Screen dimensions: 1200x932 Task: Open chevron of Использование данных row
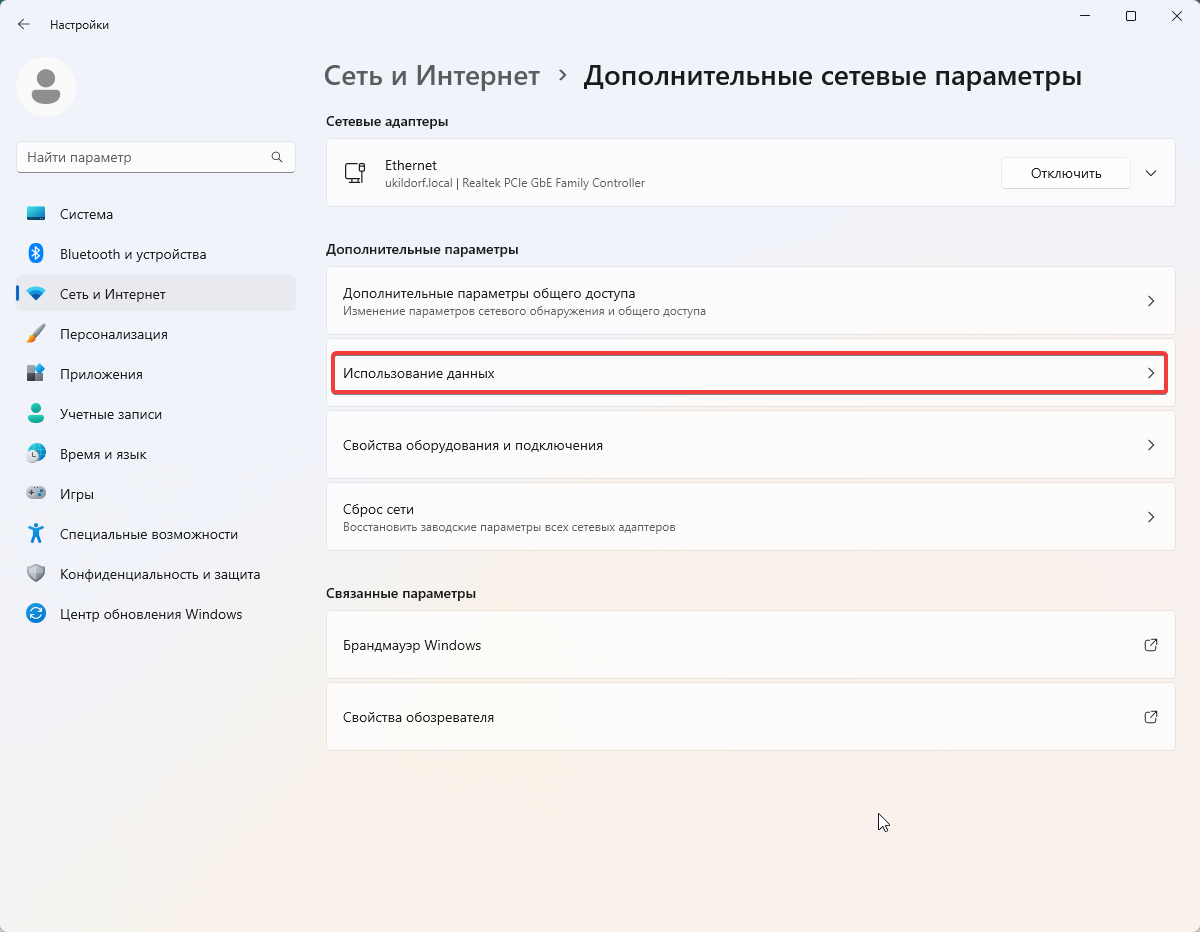(x=1151, y=373)
